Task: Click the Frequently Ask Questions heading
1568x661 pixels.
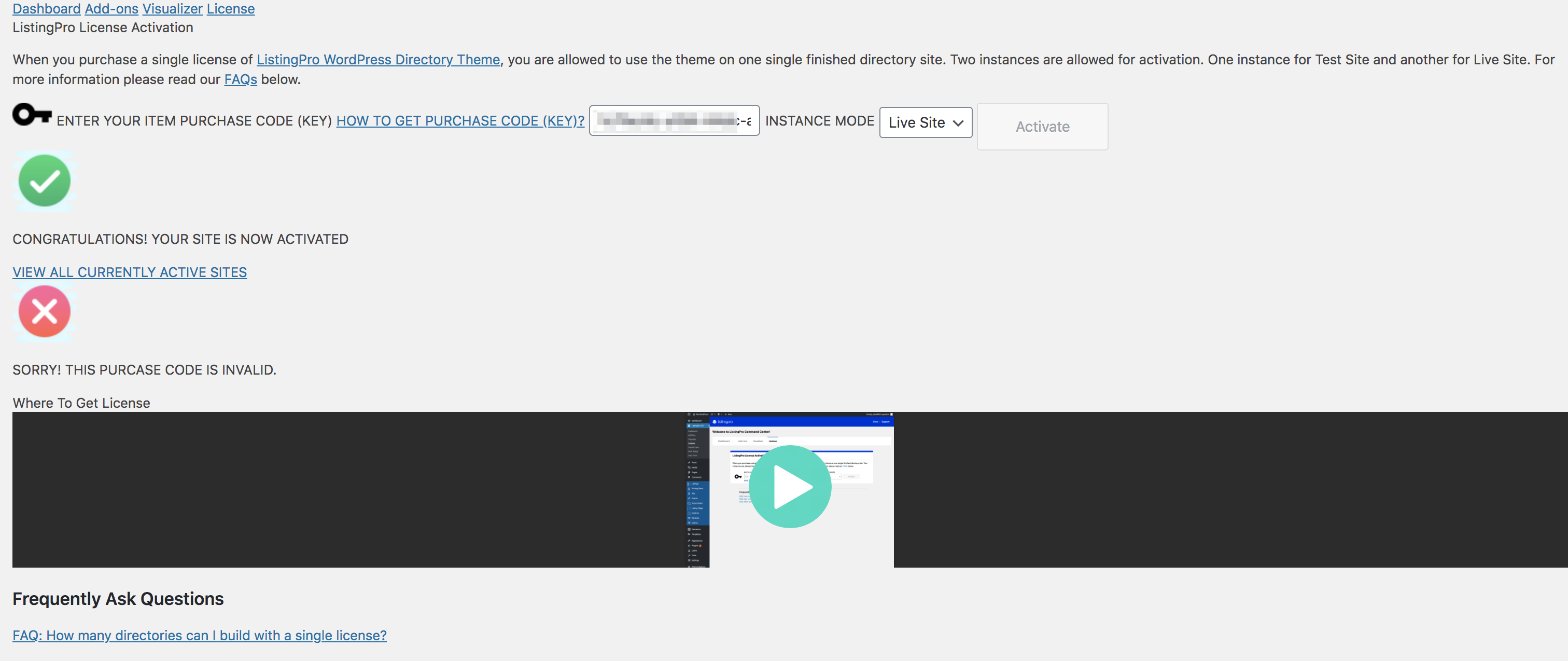Action: [x=118, y=599]
